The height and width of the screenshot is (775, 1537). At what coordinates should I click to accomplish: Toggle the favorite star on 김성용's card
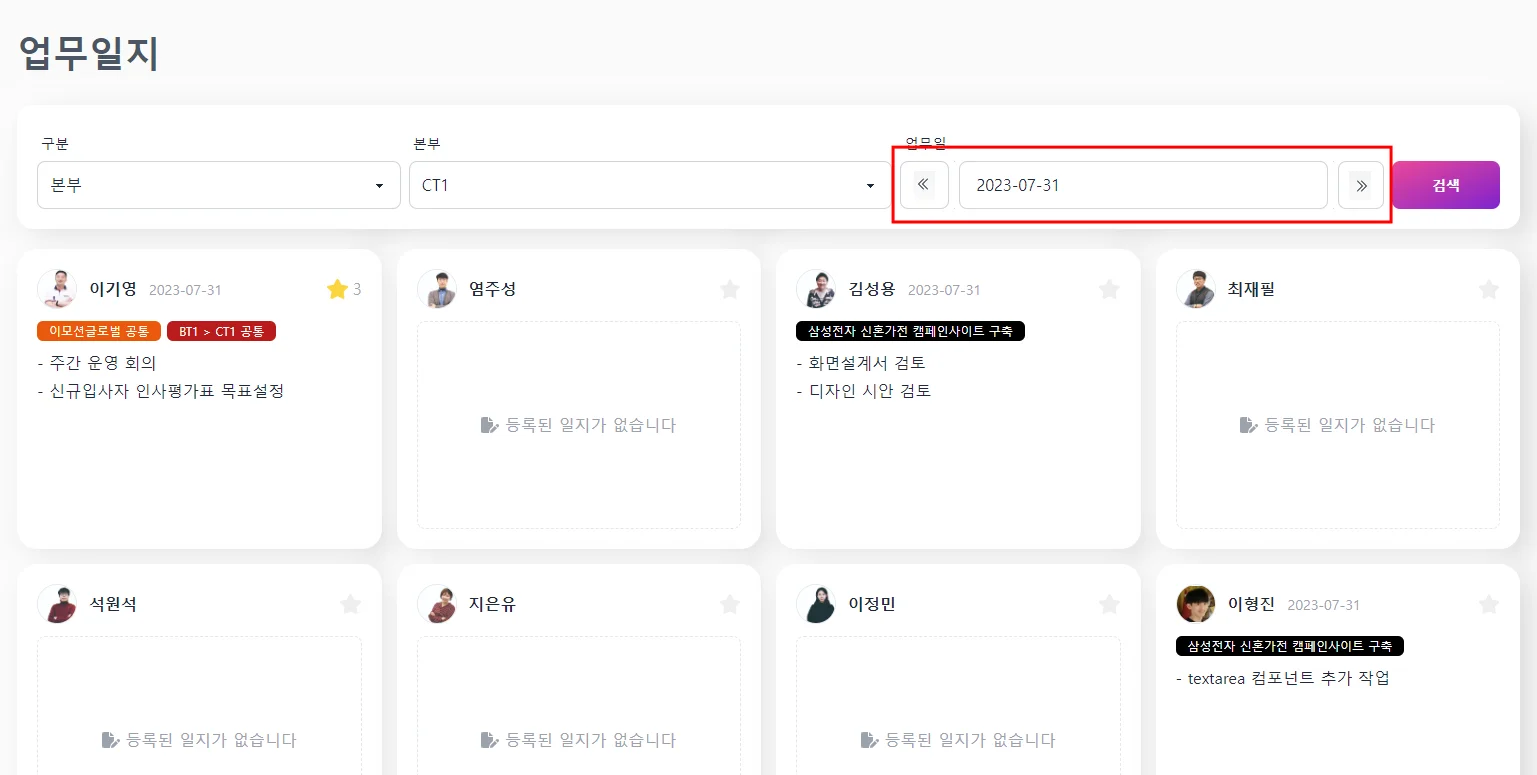pos(1109,289)
